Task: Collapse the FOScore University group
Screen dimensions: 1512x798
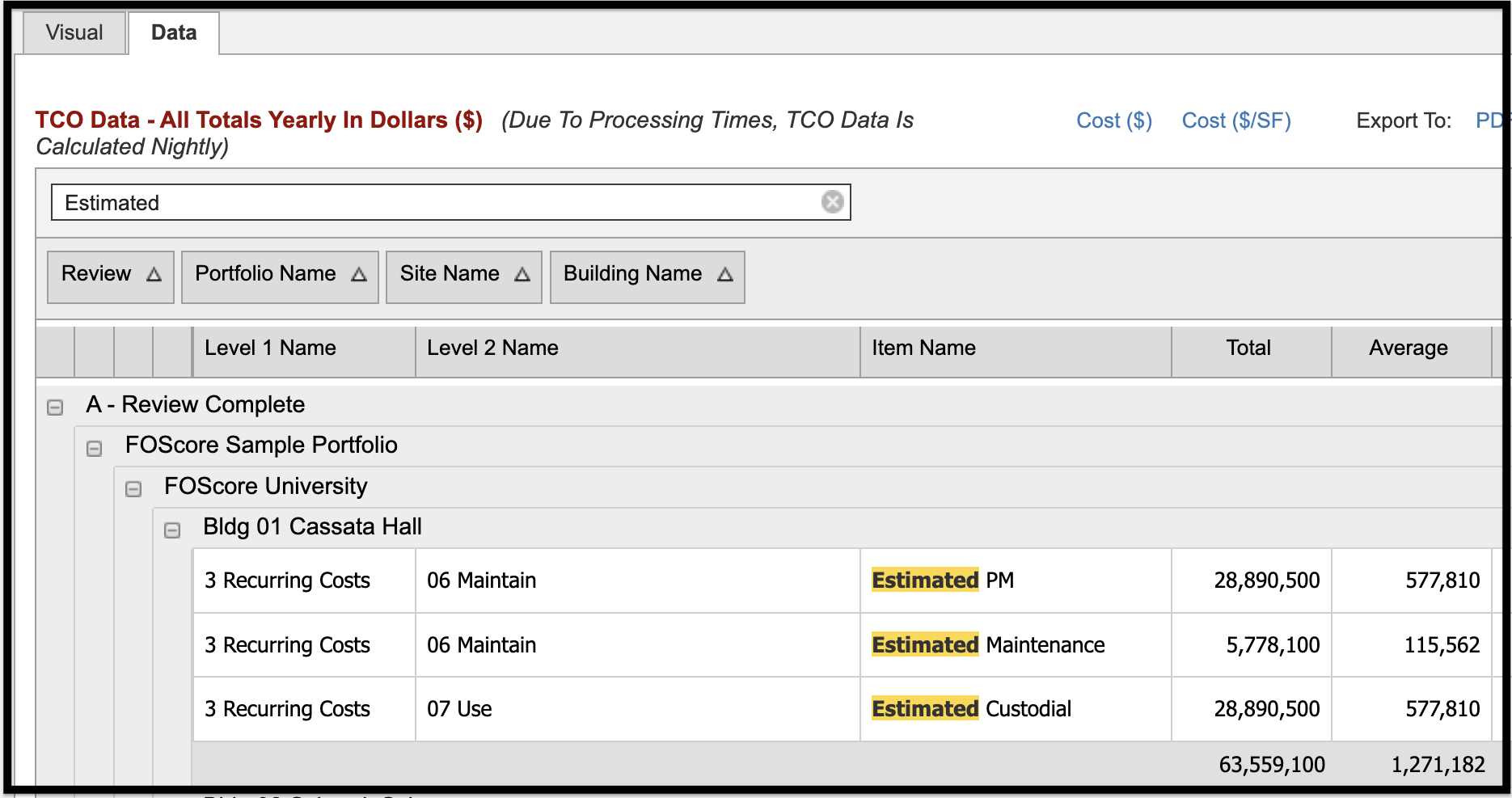Action: click(x=133, y=488)
